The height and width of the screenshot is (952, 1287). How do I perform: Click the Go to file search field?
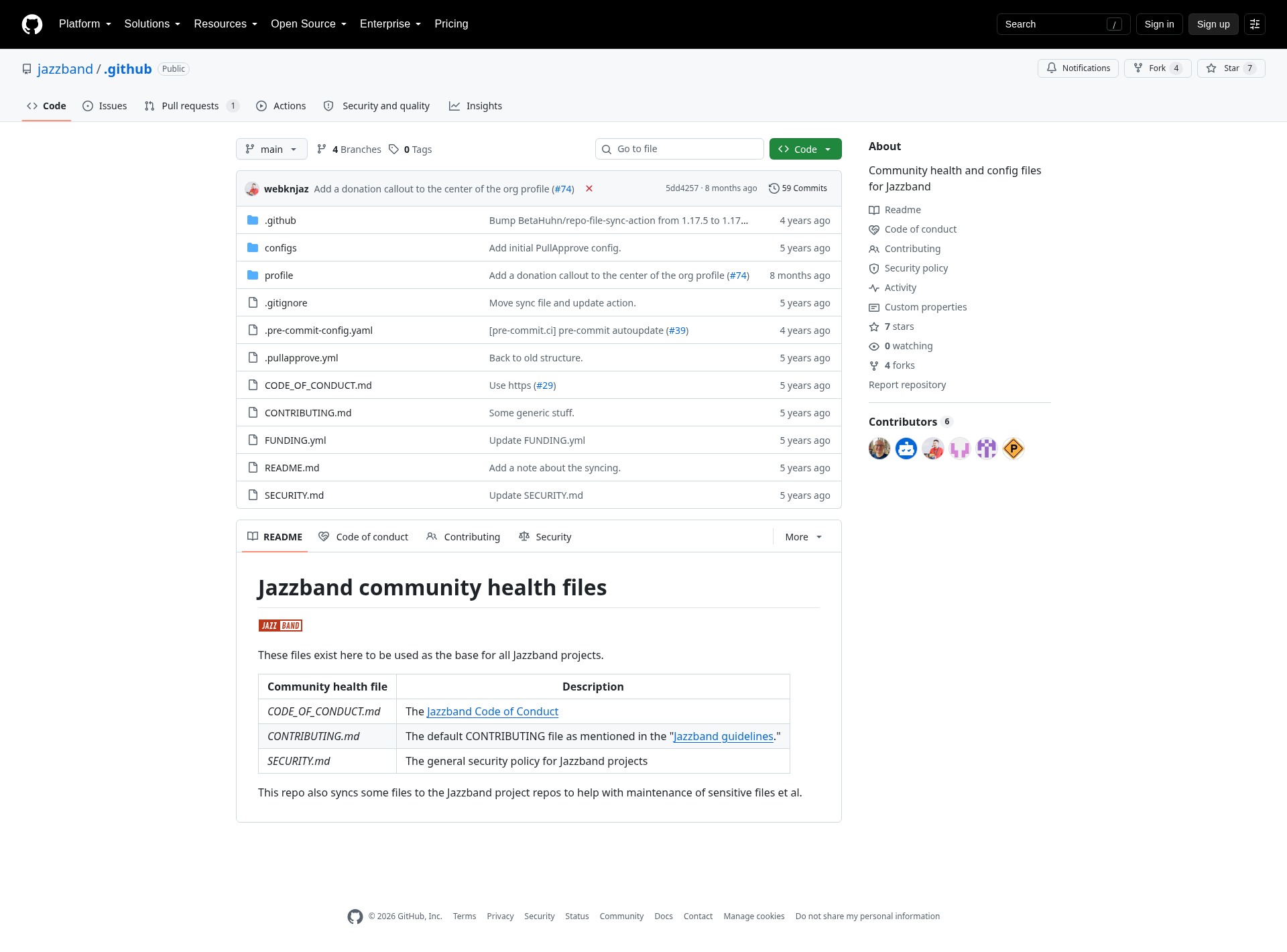pyautogui.click(x=680, y=149)
